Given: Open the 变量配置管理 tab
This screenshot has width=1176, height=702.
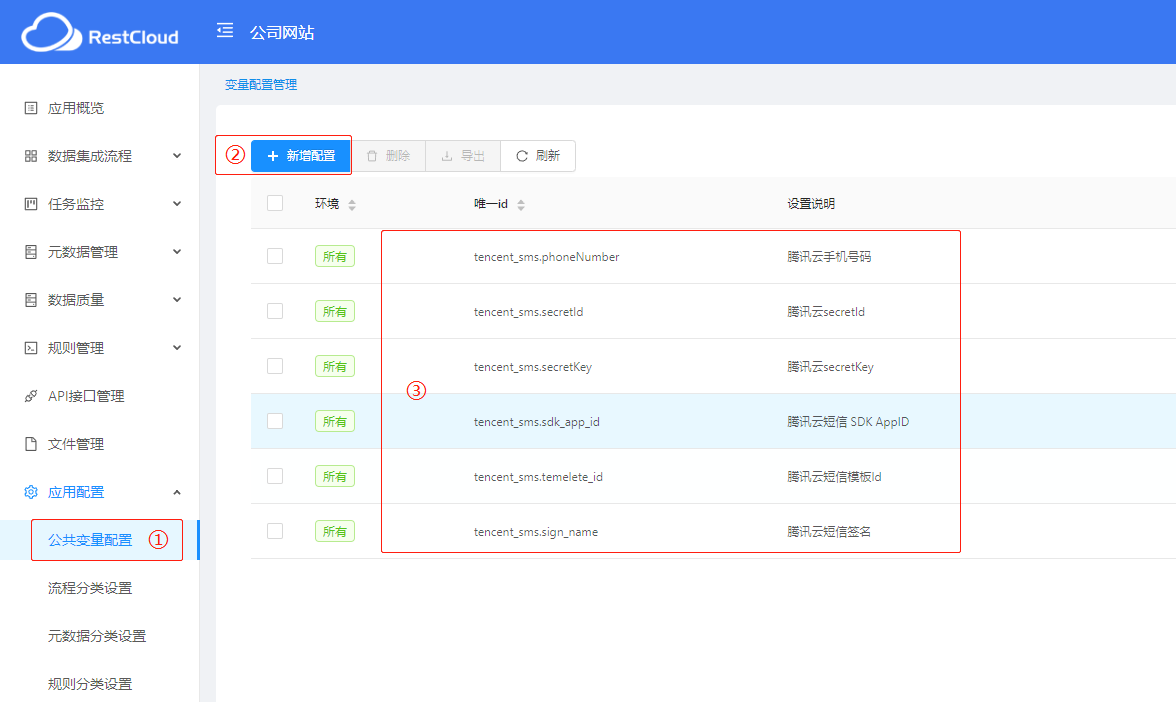Looking at the screenshot, I should pyautogui.click(x=261, y=85).
